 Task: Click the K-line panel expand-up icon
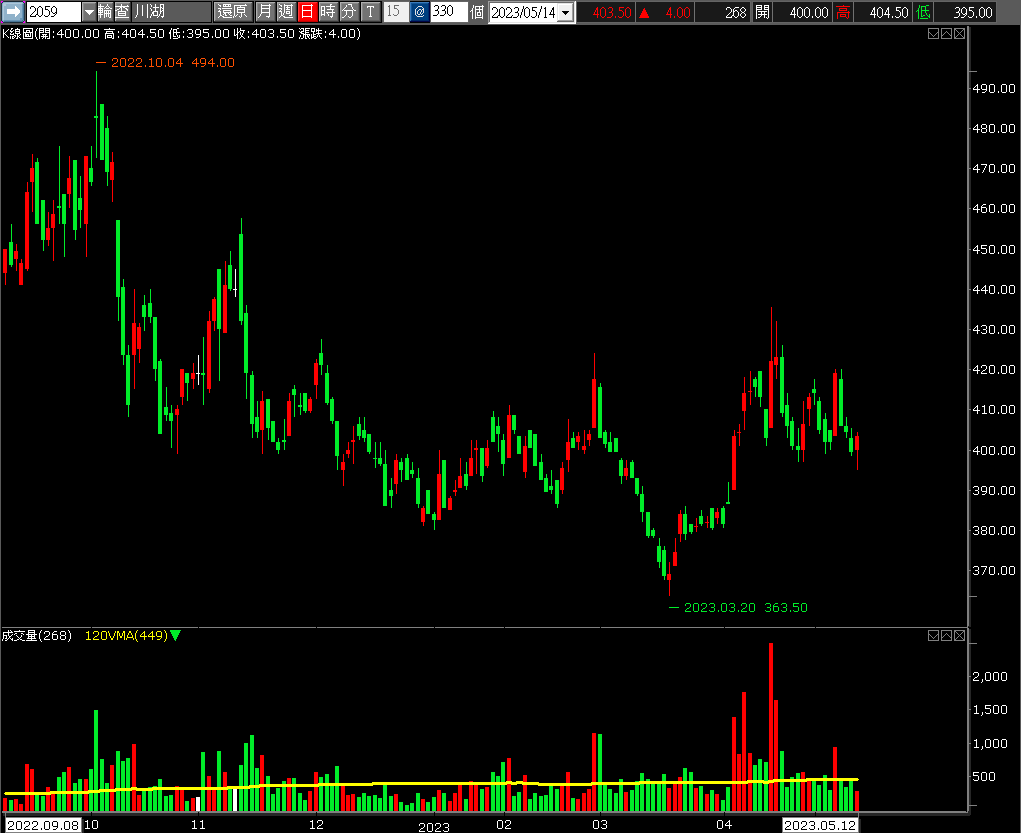[x=946, y=34]
